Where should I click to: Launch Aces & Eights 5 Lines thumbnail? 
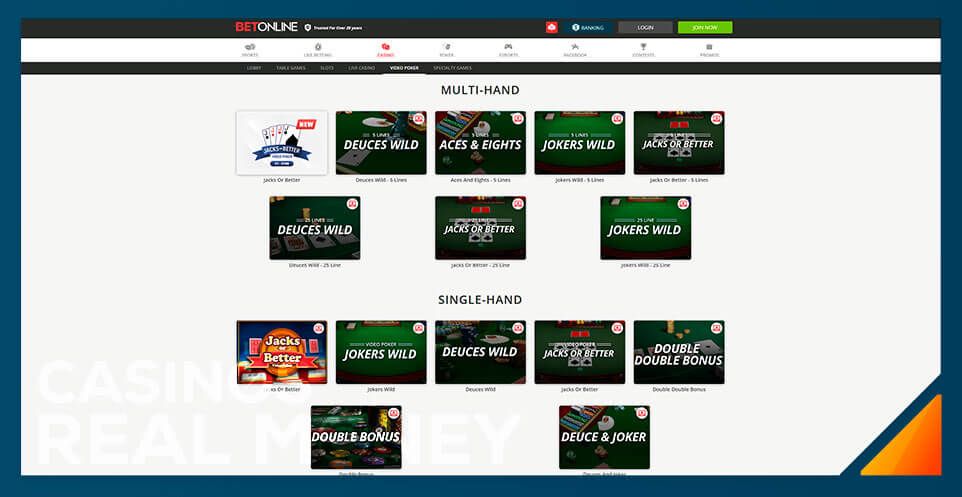(x=480, y=143)
